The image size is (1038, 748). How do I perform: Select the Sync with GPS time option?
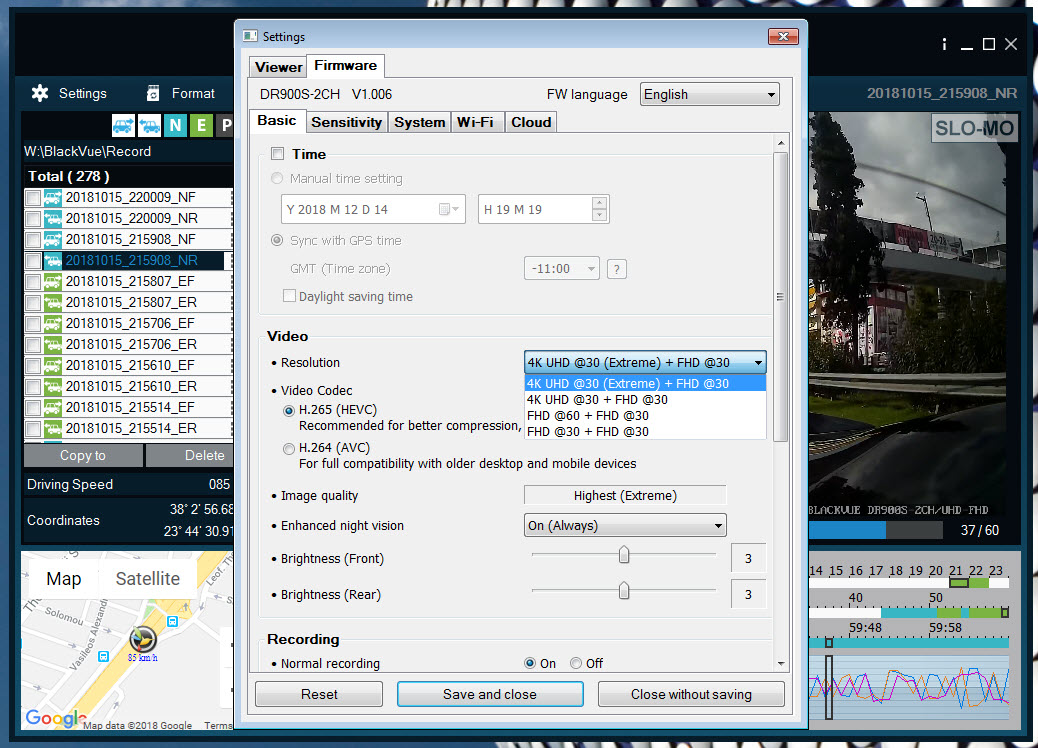(x=277, y=240)
